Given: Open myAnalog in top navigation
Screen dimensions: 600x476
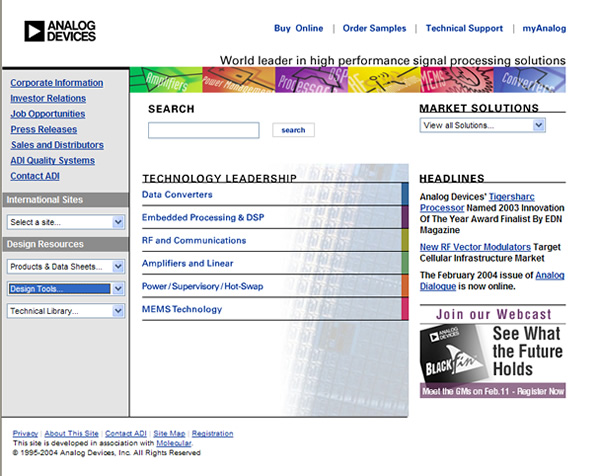Looking at the screenshot, I should click(x=544, y=28).
